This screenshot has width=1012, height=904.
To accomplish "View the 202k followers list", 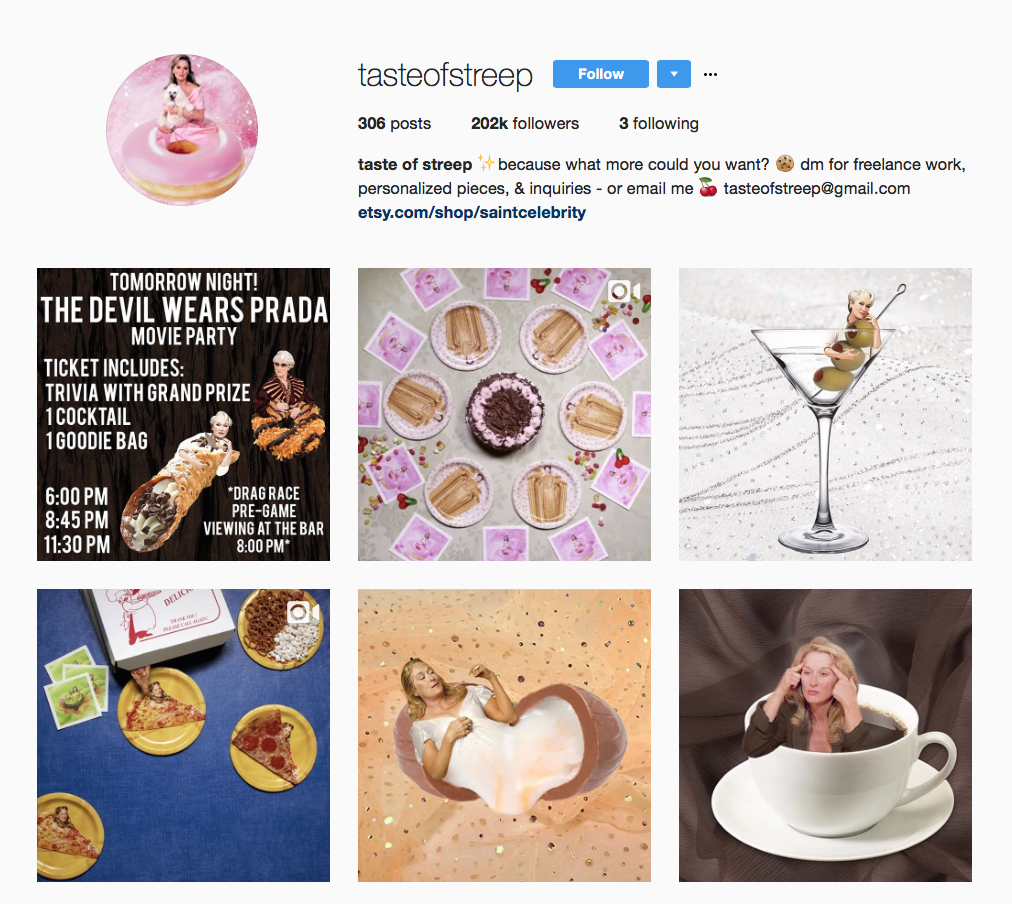I will [525, 123].
